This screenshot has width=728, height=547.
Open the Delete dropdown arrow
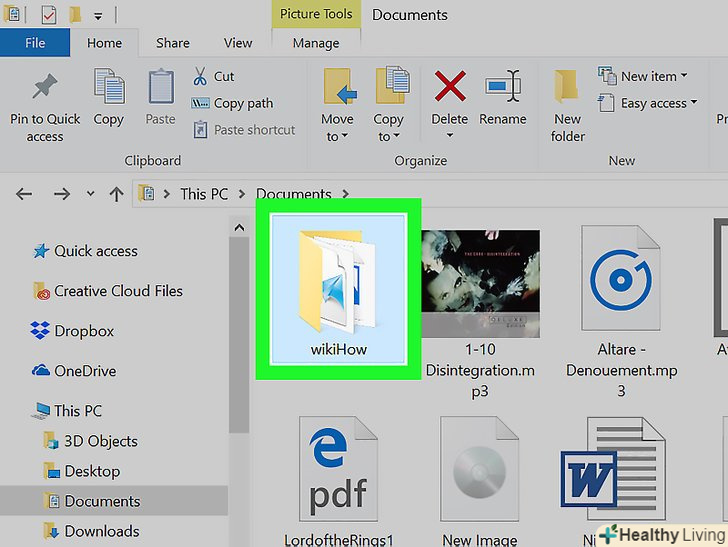coord(450,136)
